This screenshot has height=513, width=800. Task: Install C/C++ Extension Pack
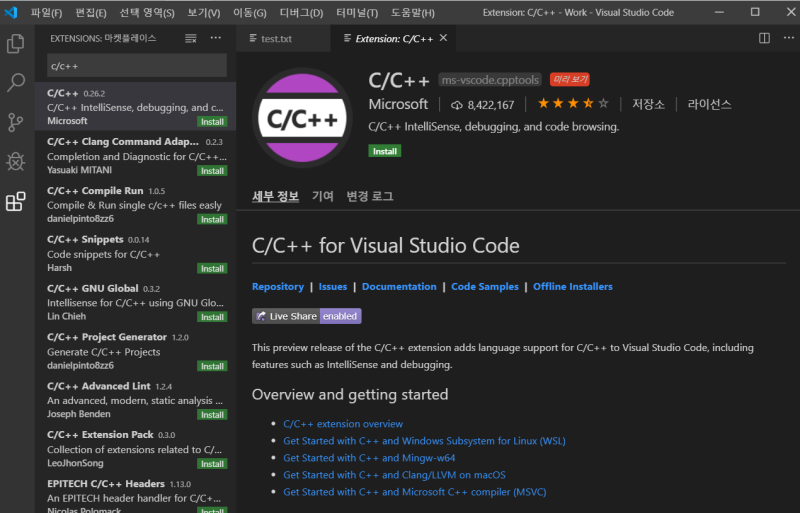(x=212, y=463)
